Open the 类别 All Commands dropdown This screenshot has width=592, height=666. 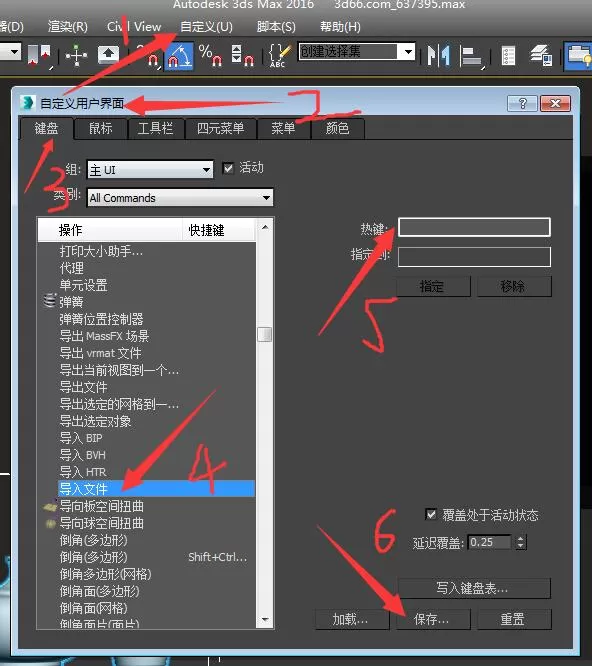[x=180, y=198]
